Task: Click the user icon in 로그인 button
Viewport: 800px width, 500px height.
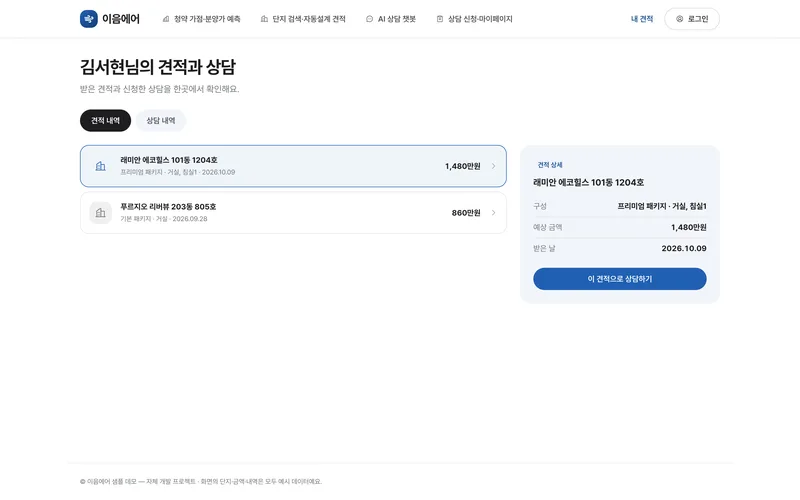Action: coord(680,19)
